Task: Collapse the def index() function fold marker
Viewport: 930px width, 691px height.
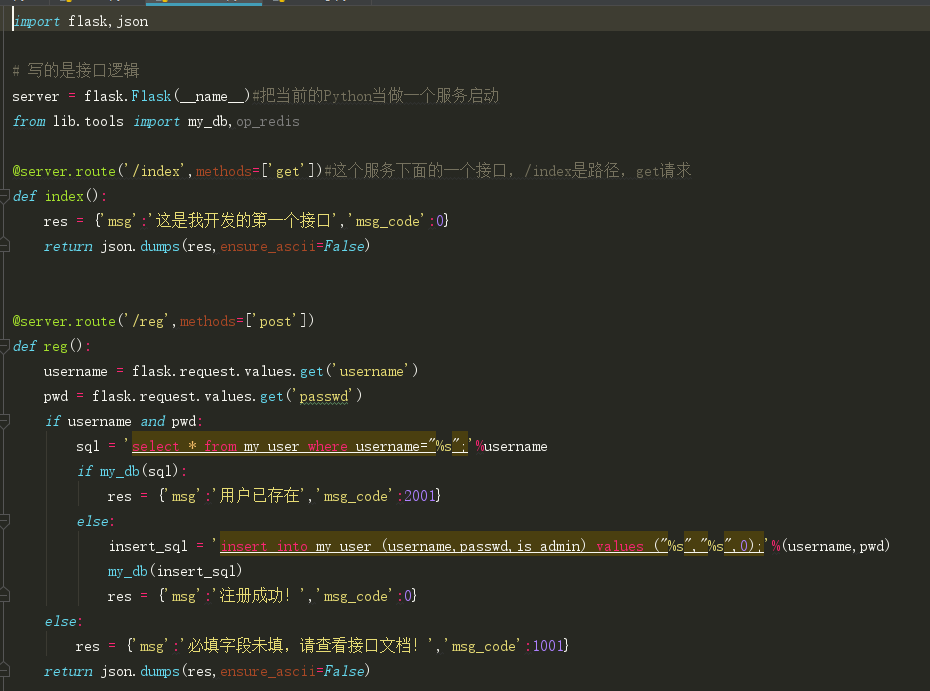Action: click(4, 196)
